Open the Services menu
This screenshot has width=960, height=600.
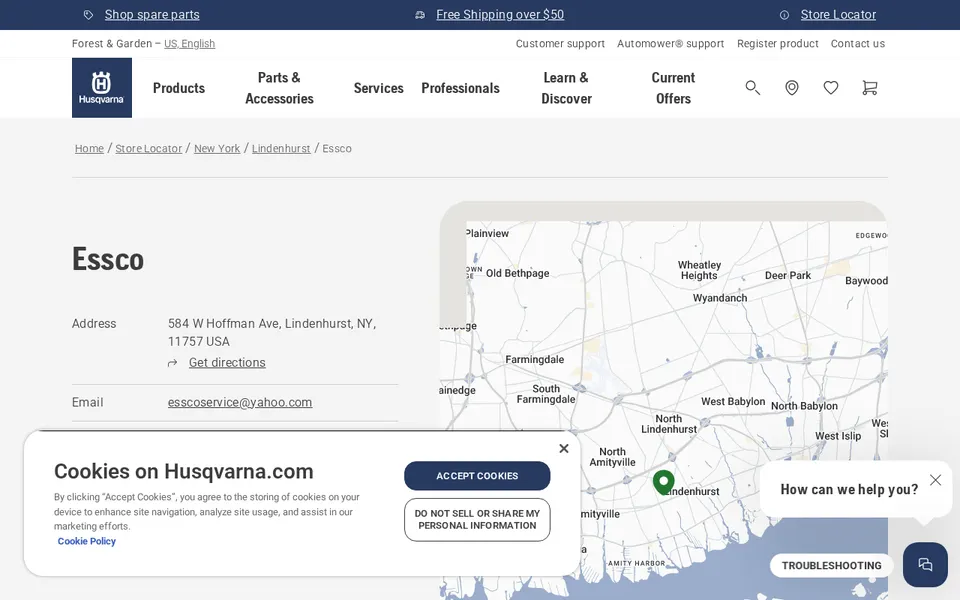(x=378, y=88)
